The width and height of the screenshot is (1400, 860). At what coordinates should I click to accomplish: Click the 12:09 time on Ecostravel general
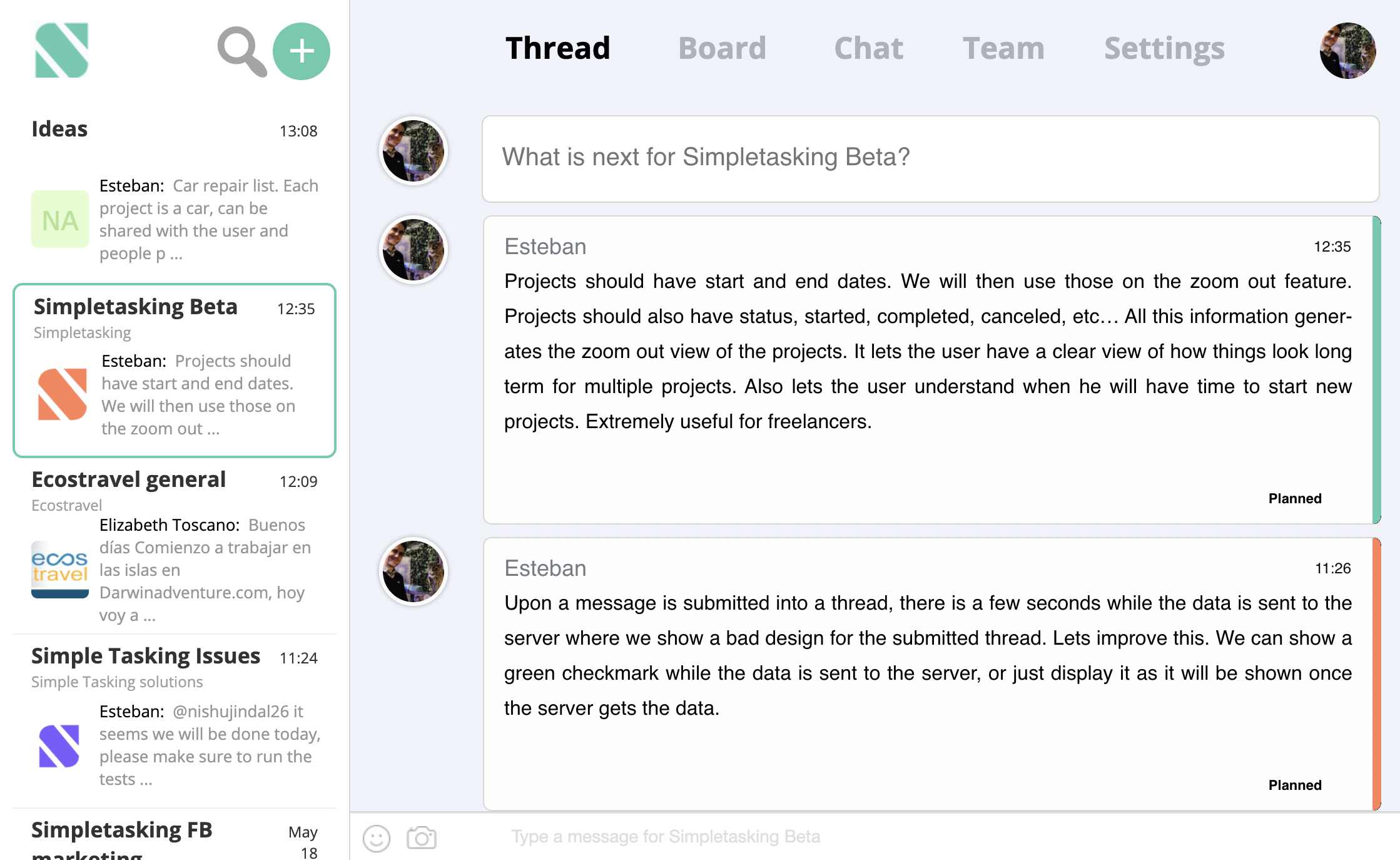coord(298,482)
